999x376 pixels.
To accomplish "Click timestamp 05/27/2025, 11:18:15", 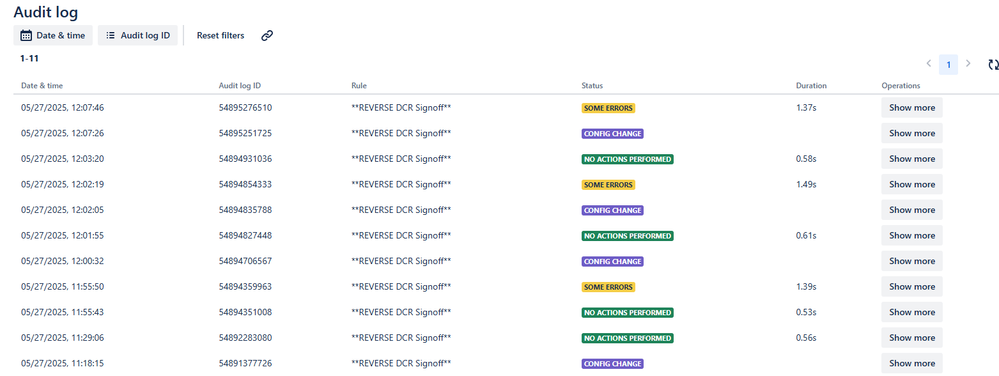I will point(62,363).
